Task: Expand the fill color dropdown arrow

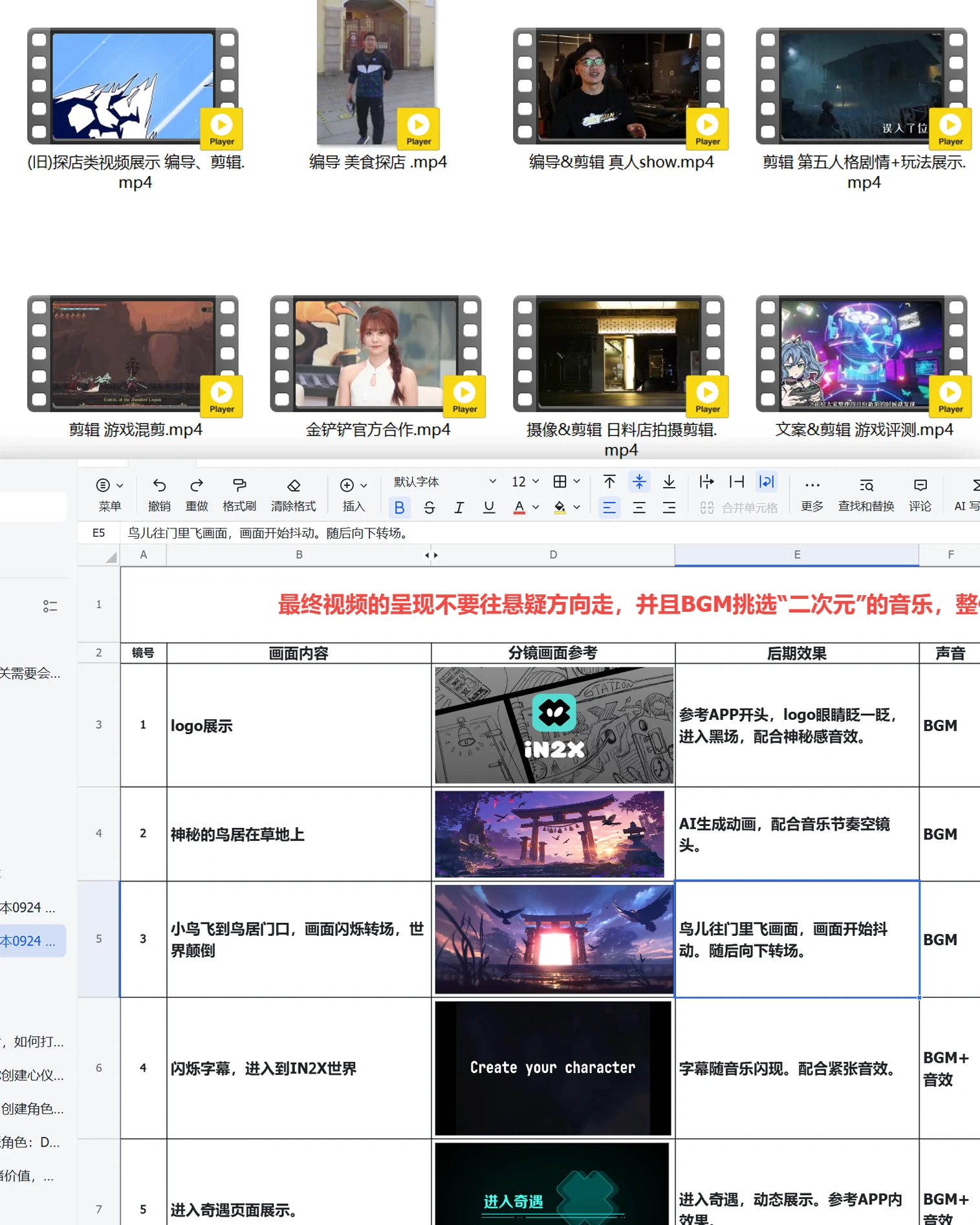Action: click(577, 508)
